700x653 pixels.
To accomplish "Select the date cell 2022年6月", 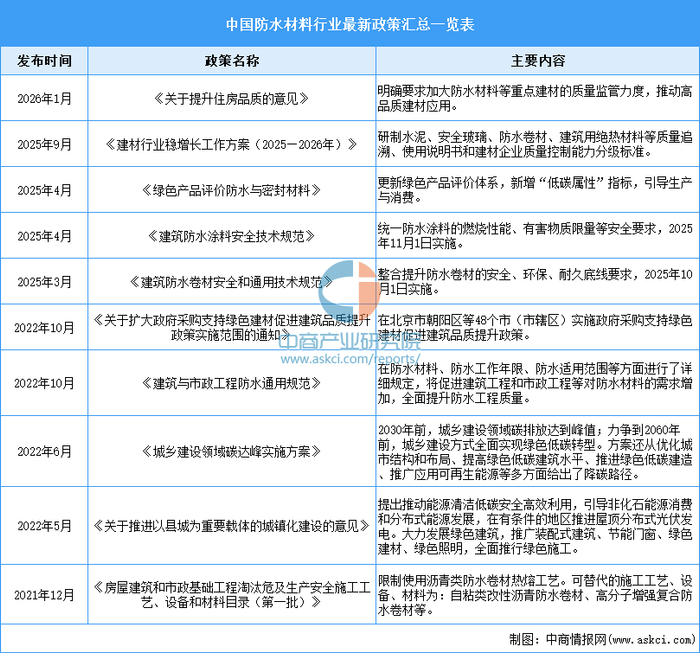I will pyautogui.click(x=44, y=451).
